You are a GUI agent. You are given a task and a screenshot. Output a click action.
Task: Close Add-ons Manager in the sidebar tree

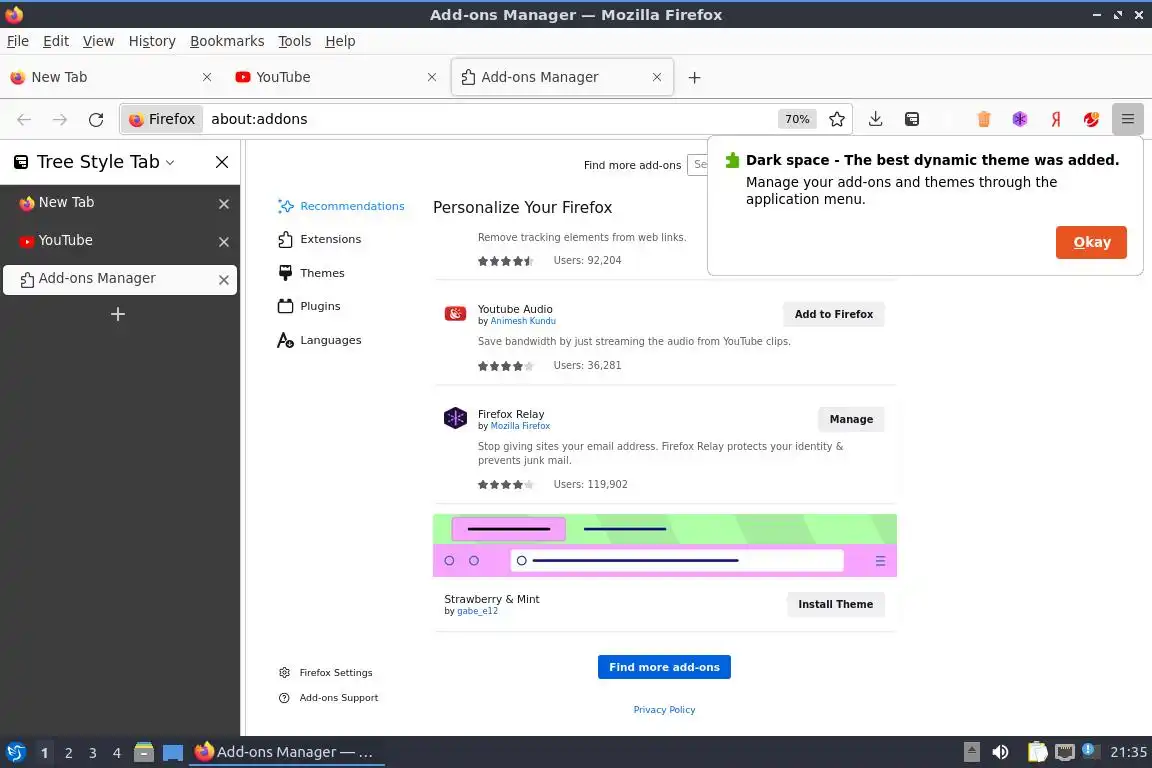(x=224, y=280)
